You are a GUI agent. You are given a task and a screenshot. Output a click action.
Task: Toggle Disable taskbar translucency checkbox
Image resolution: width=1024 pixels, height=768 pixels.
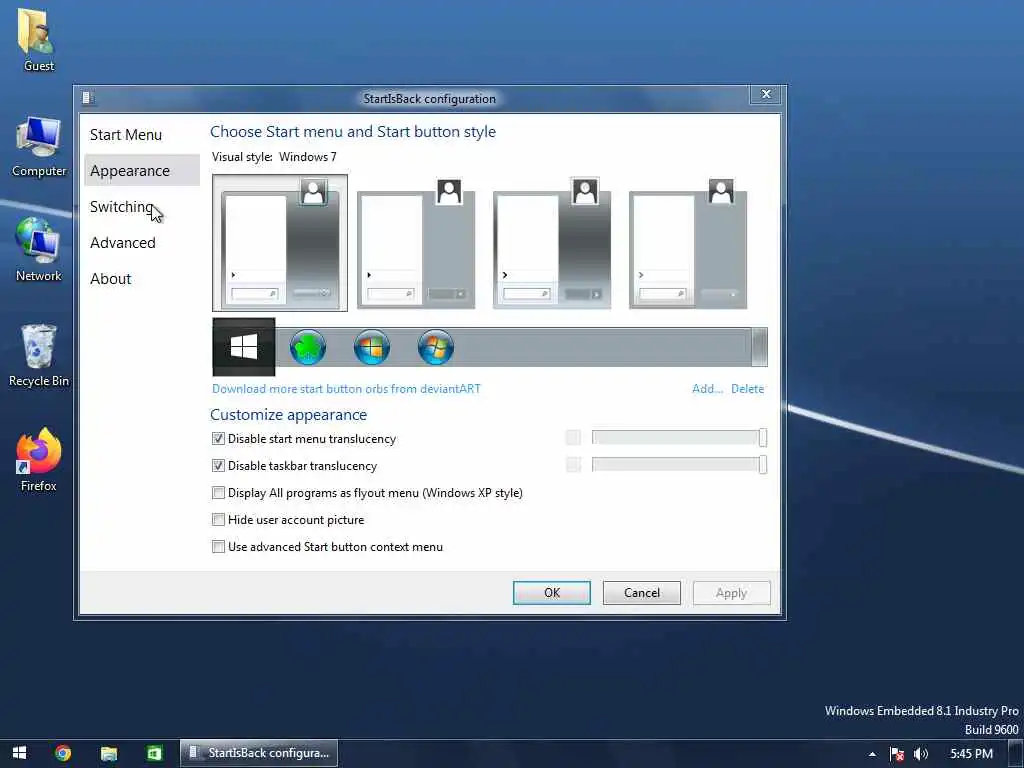(x=218, y=466)
